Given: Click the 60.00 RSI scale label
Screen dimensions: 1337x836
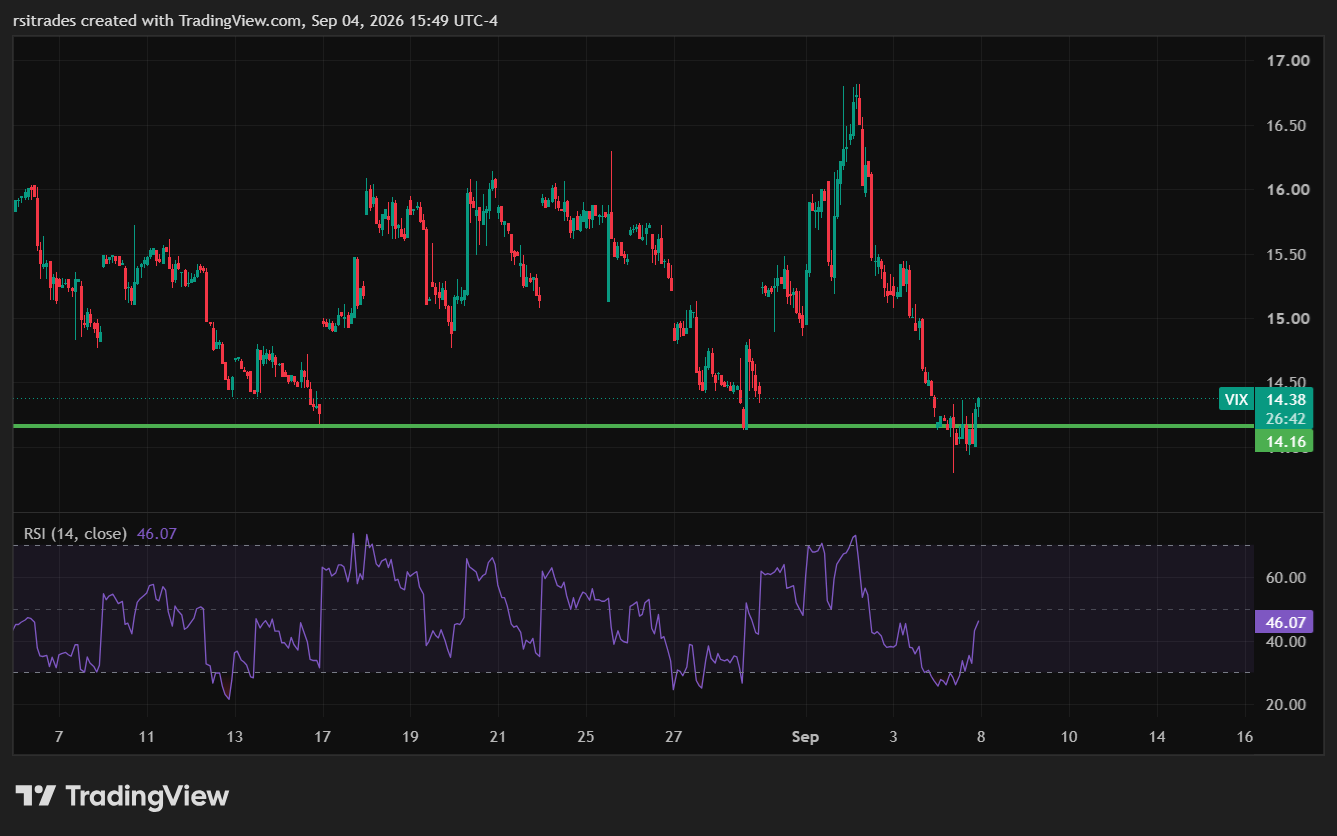Looking at the screenshot, I should (x=1288, y=578).
